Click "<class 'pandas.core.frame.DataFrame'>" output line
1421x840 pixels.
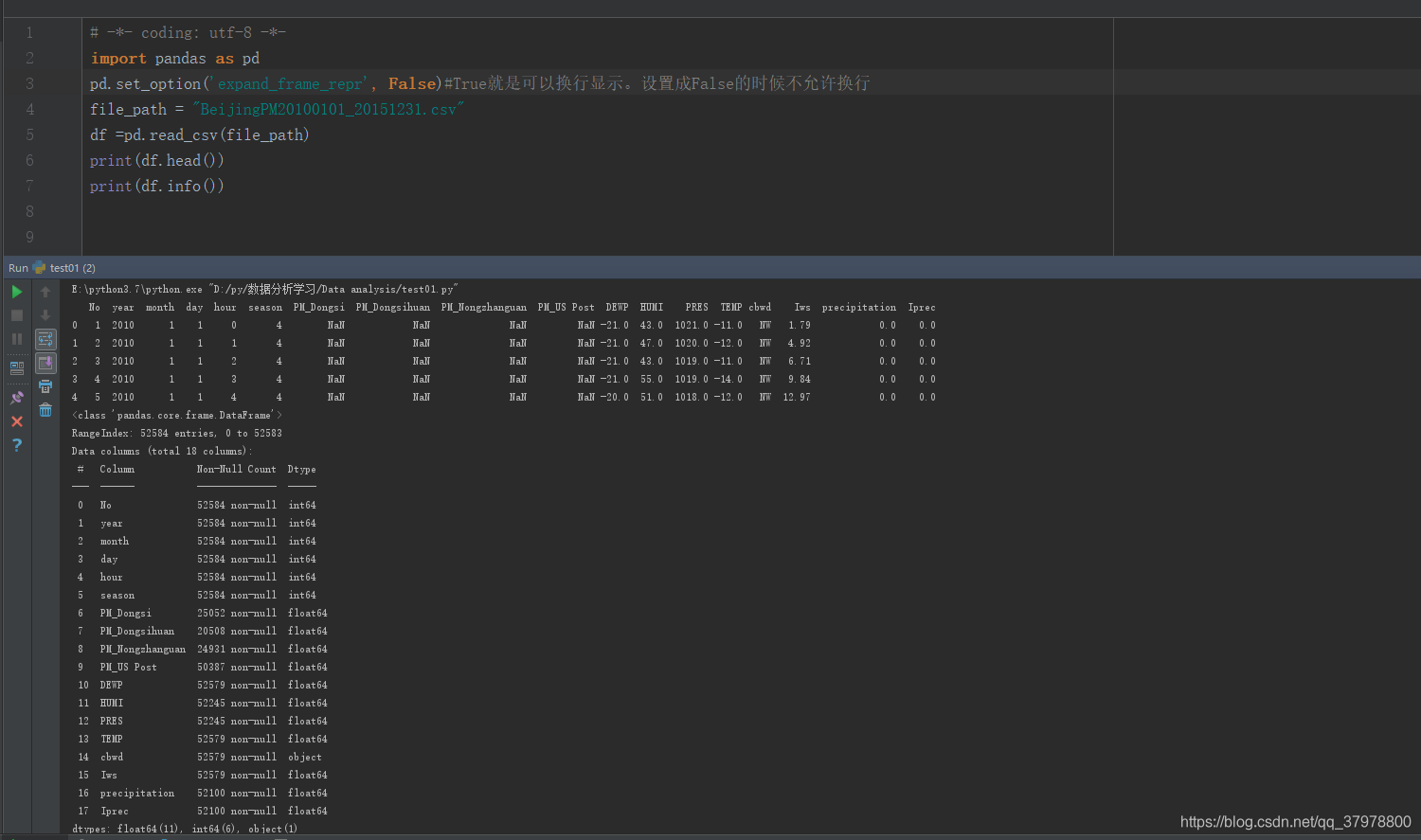[x=176, y=416]
